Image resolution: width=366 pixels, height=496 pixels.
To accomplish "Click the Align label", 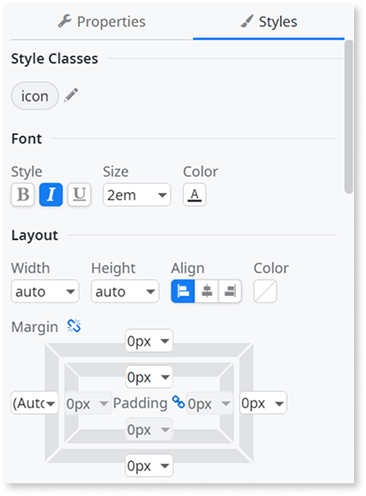I will [188, 268].
